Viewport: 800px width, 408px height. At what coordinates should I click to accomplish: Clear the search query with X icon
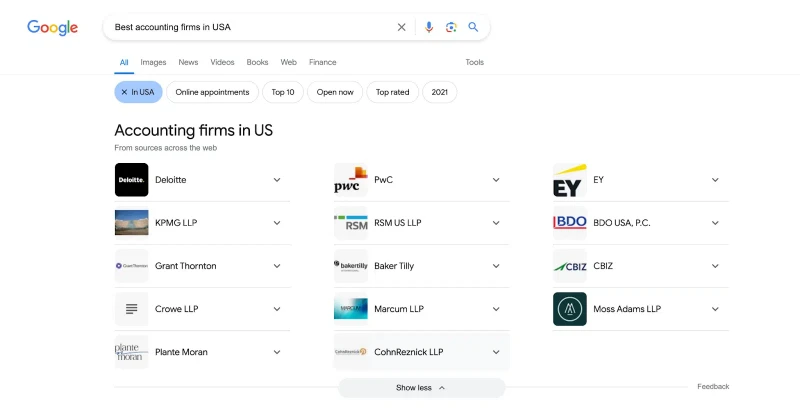tap(402, 28)
